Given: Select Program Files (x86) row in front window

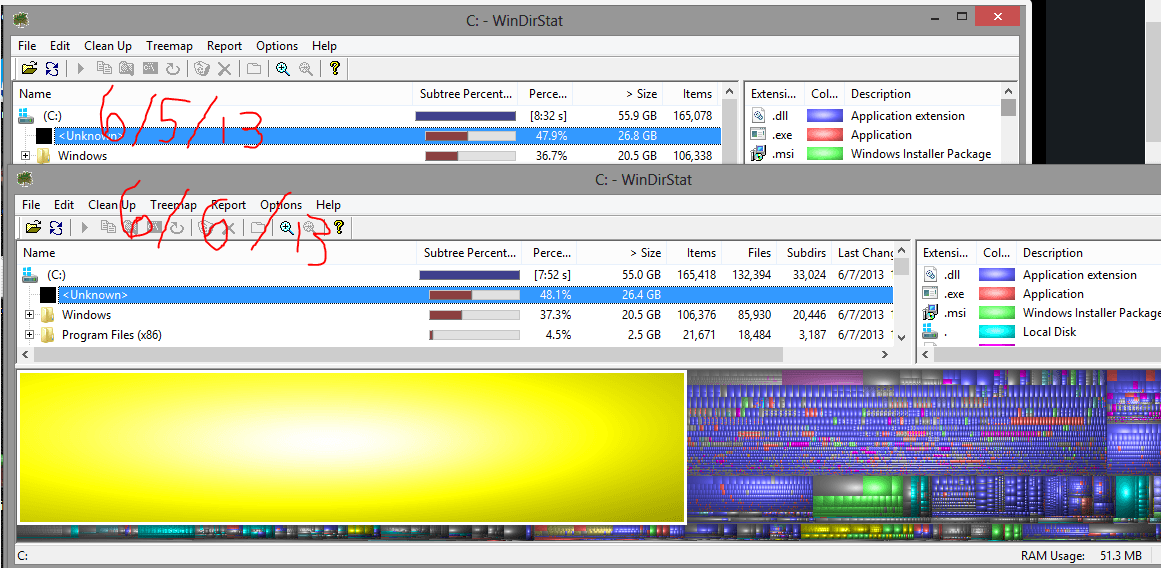Looking at the screenshot, I should (x=455, y=335).
